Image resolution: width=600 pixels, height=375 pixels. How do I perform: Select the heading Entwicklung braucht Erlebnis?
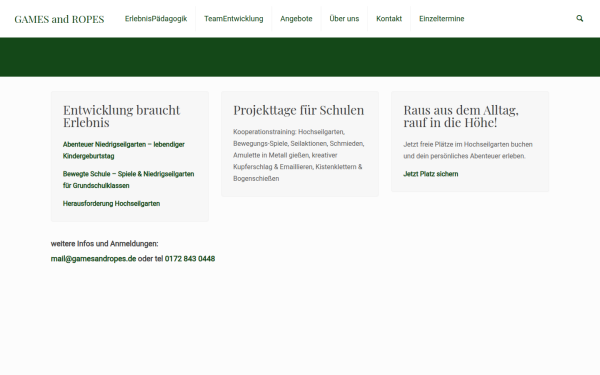[121, 116]
